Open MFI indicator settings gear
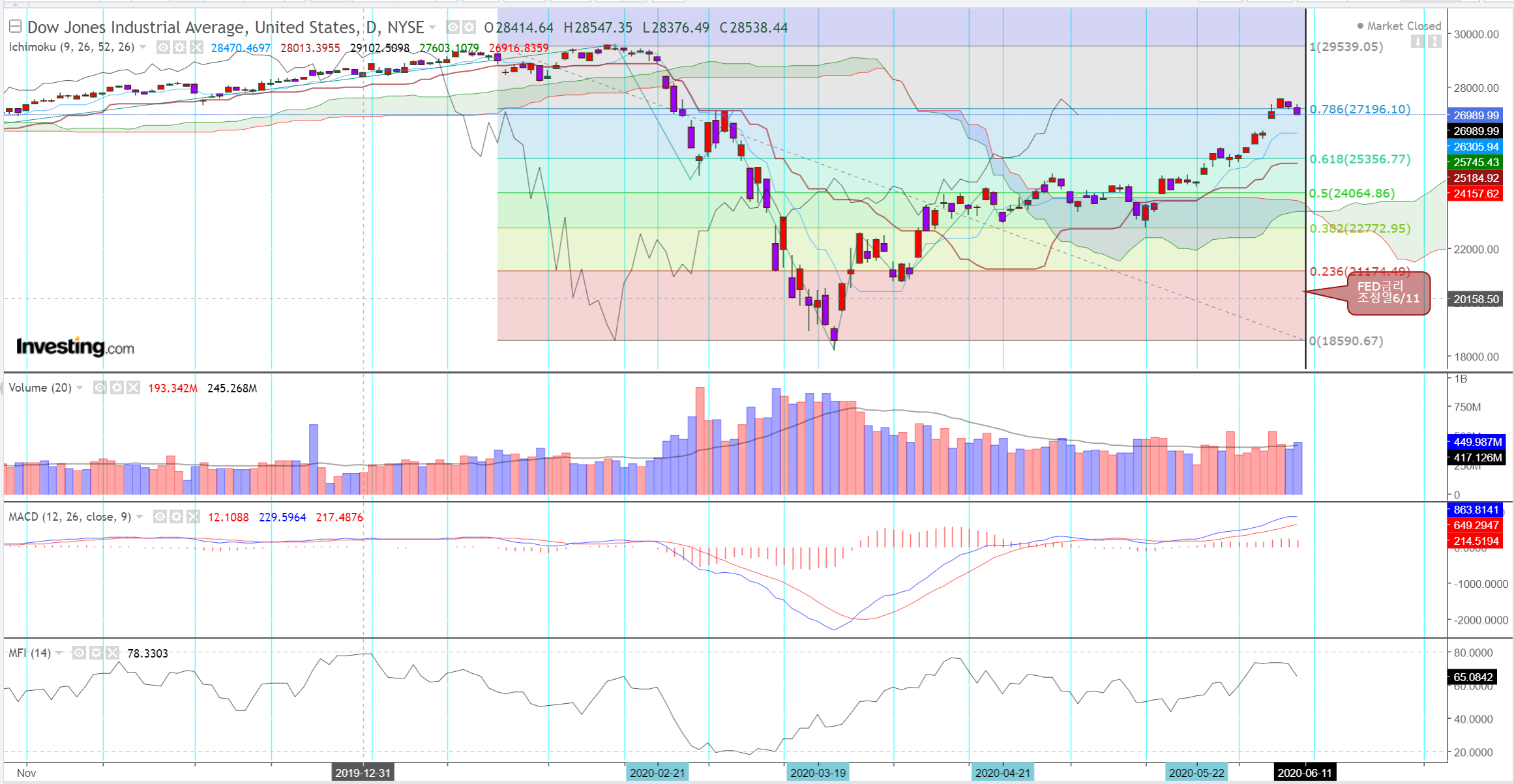The height and width of the screenshot is (784, 1514). pyautogui.click(x=96, y=652)
